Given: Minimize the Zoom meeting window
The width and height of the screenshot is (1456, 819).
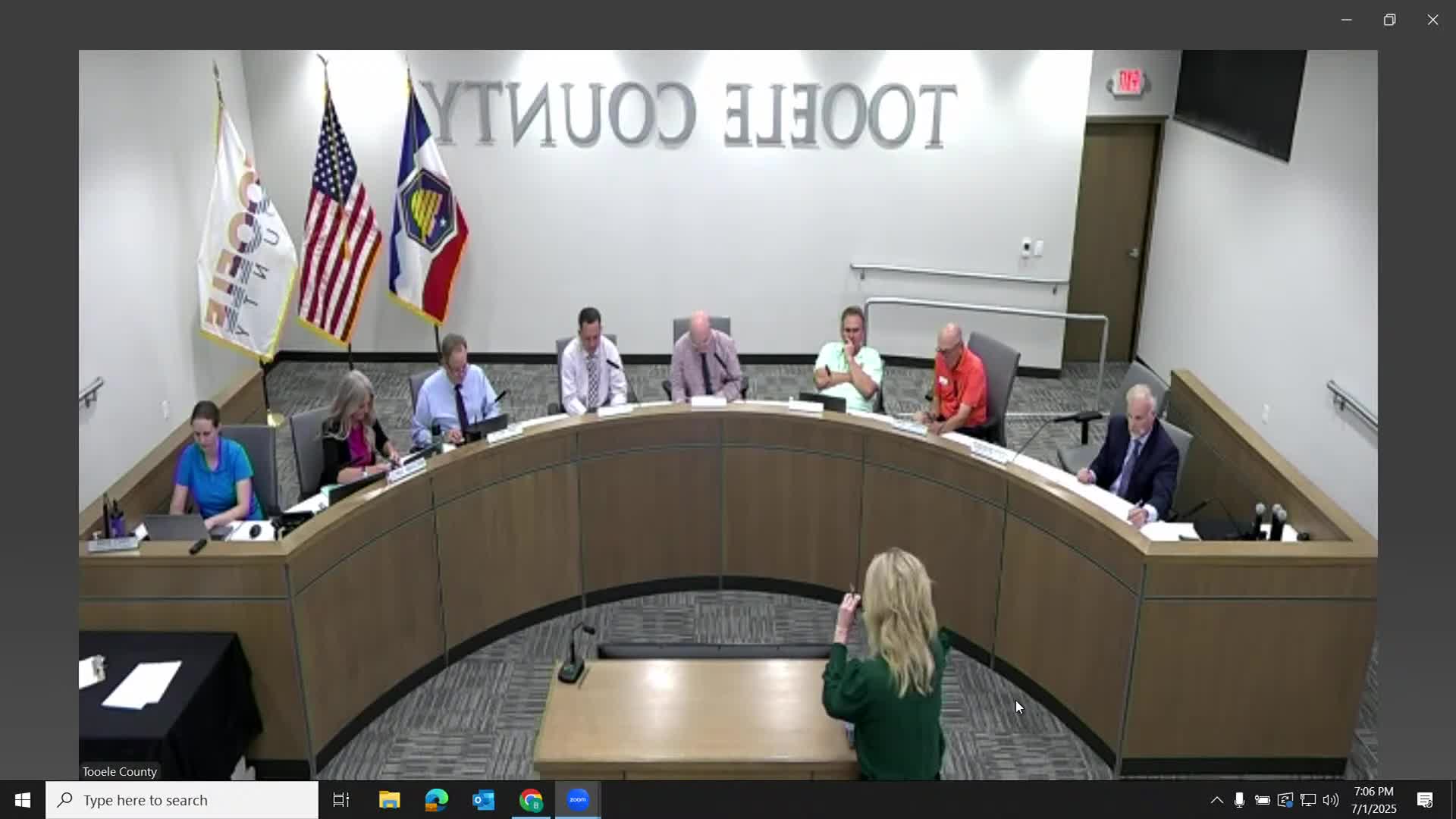Looking at the screenshot, I should coord(1346,20).
